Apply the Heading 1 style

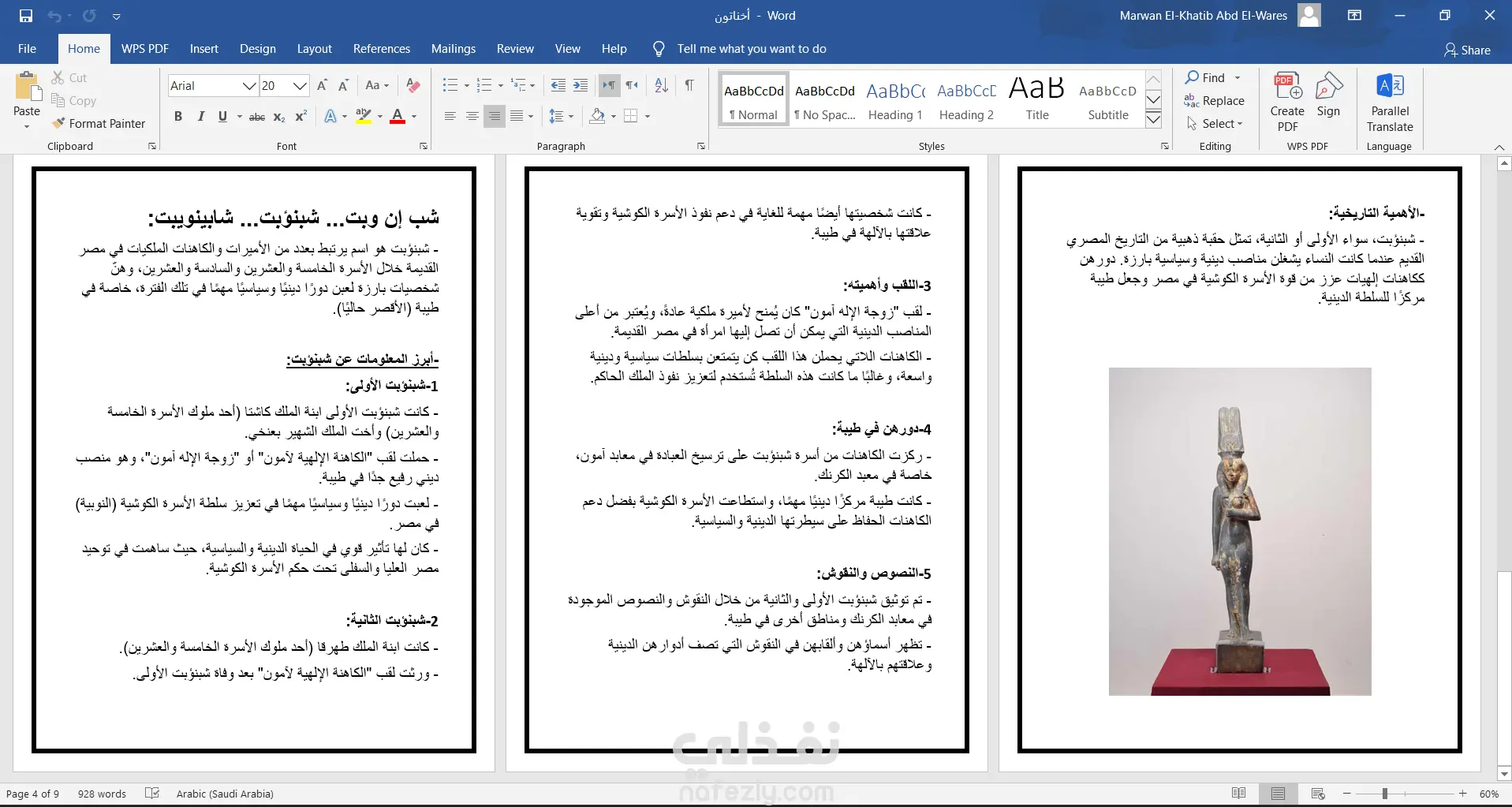[895, 101]
